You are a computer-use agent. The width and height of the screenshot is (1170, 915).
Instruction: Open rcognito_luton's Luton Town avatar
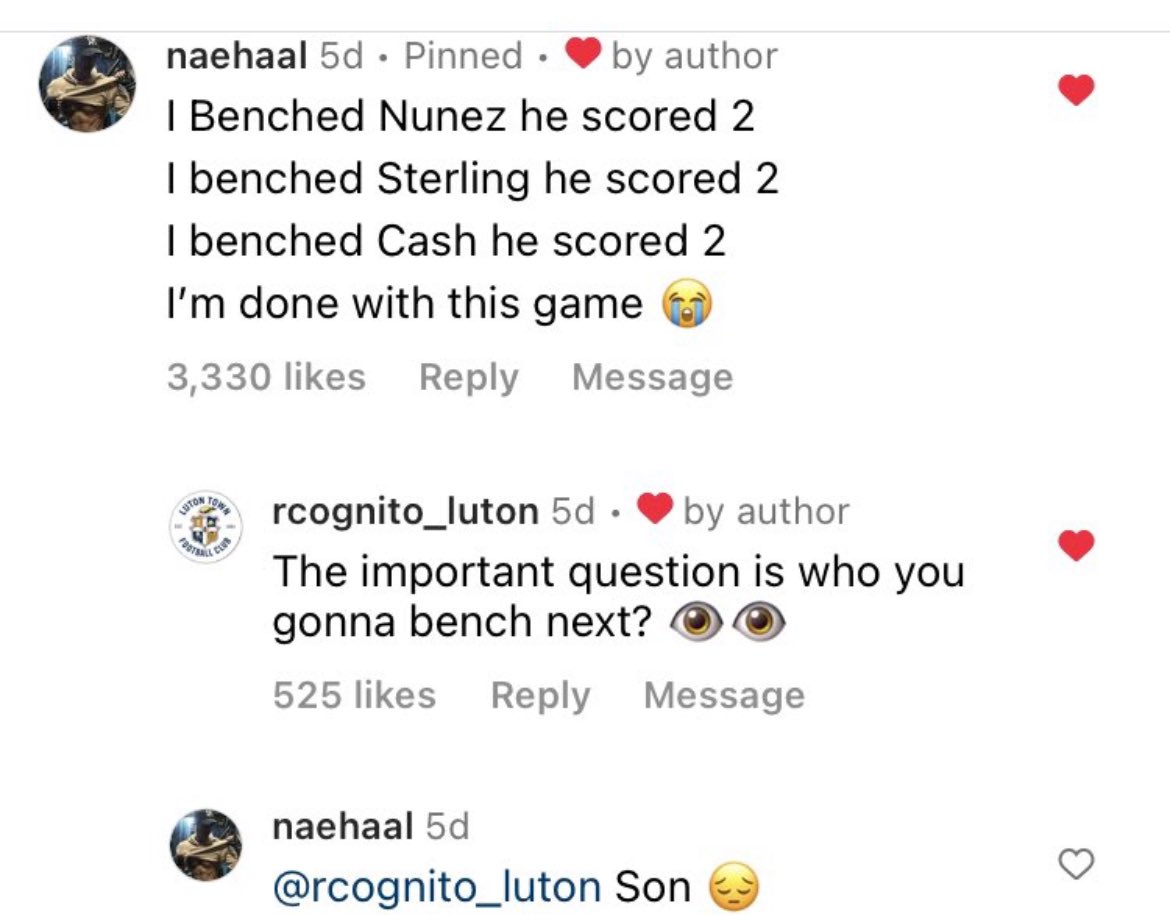[206, 527]
